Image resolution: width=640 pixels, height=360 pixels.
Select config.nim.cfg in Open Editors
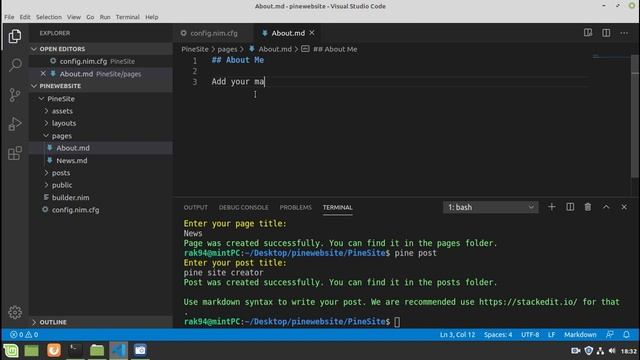click(x=100, y=61)
